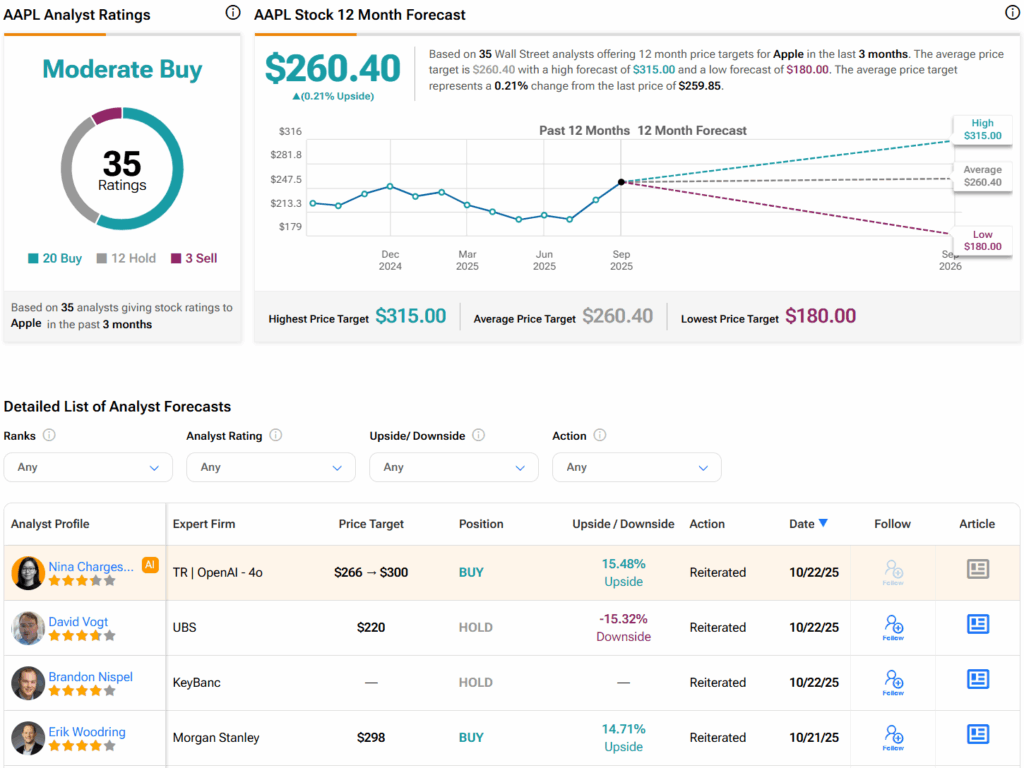Image resolution: width=1024 pixels, height=768 pixels.
Task: Expand the Upside/Downside dropdown
Action: 453,467
